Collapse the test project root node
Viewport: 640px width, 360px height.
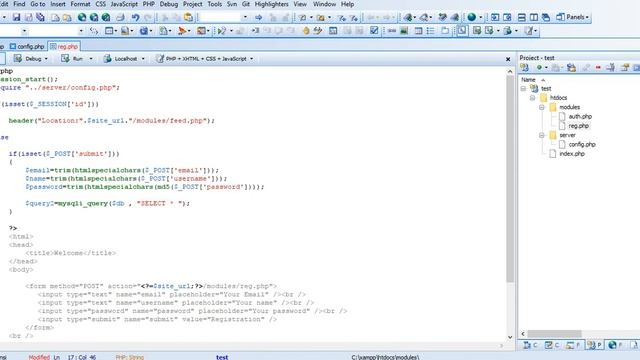click(x=523, y=89)
